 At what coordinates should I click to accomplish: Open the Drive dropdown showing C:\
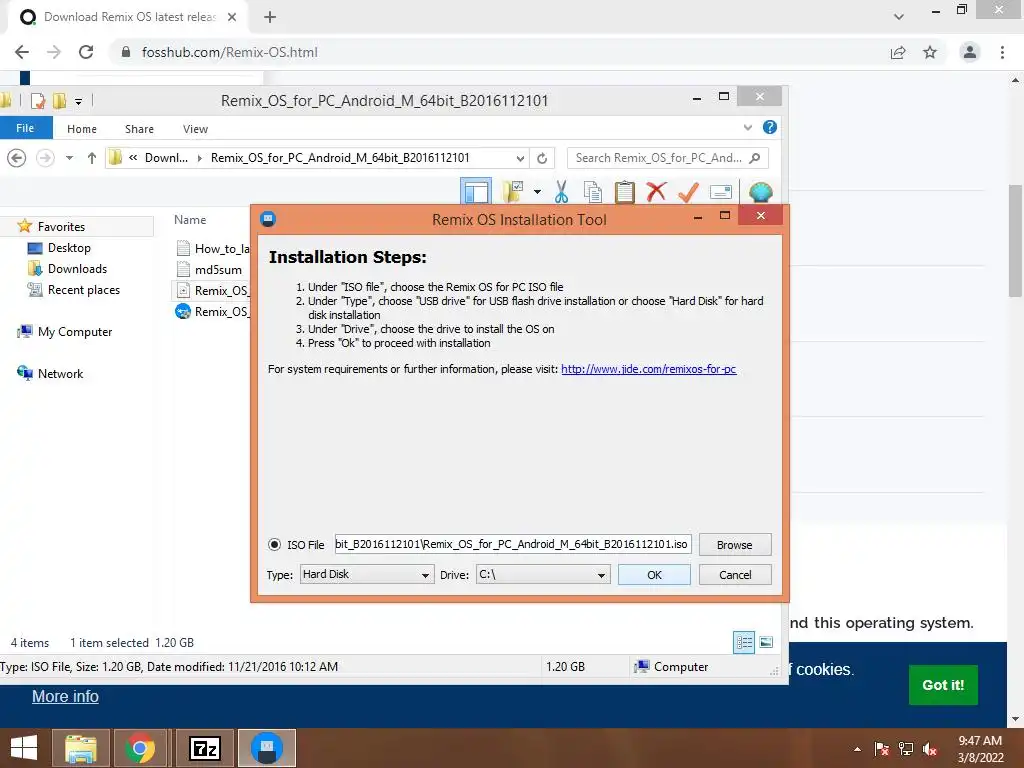pos(543,575)
